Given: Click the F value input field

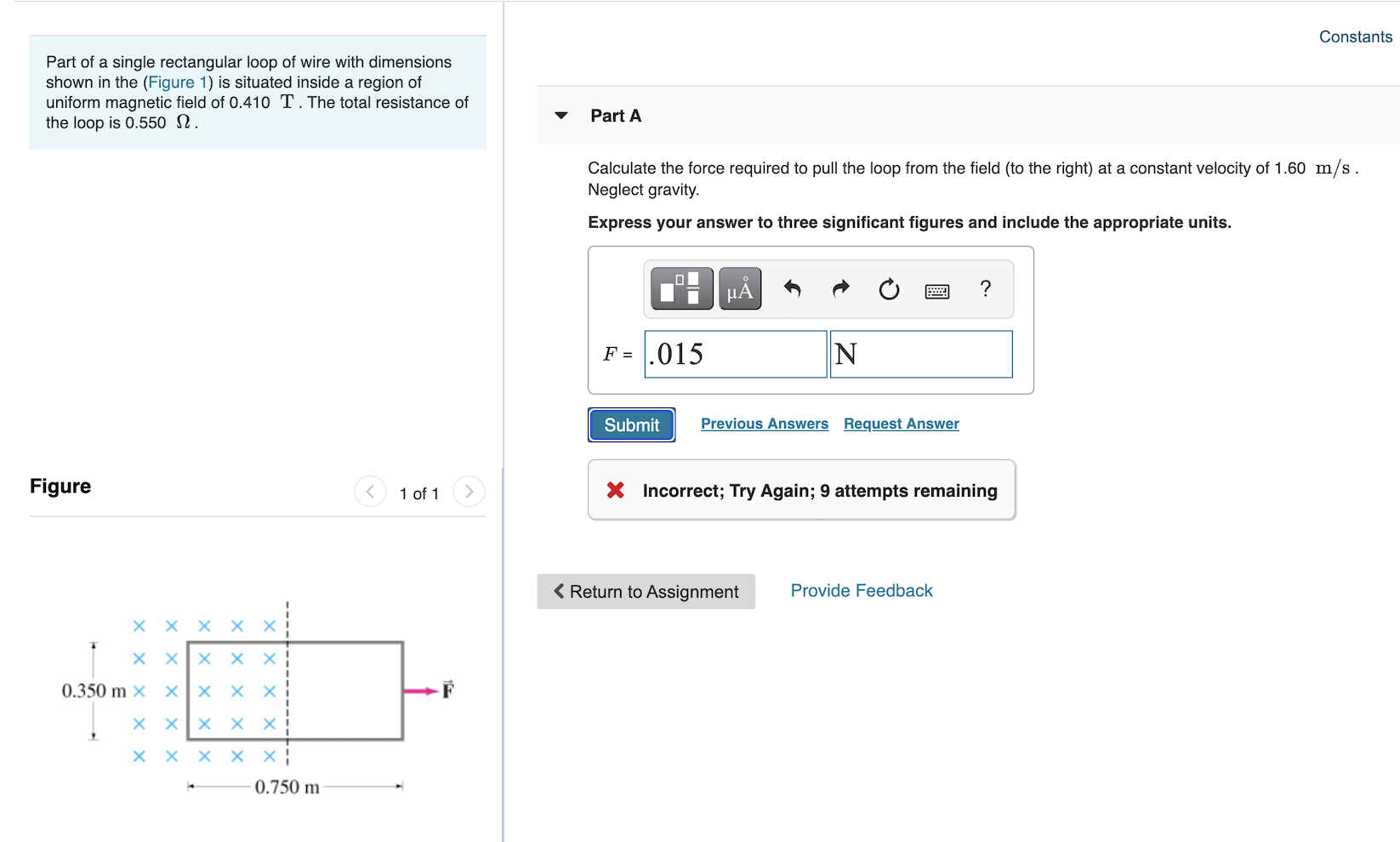Looking at the screenshot, I should coord(735,354).
